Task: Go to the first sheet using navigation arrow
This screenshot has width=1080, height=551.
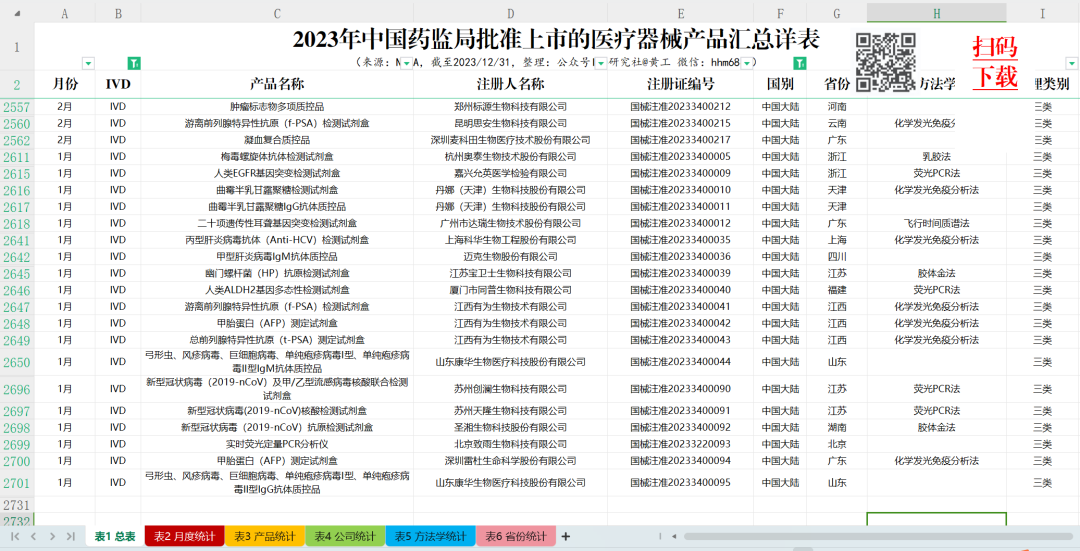Action: coord(14,537)
